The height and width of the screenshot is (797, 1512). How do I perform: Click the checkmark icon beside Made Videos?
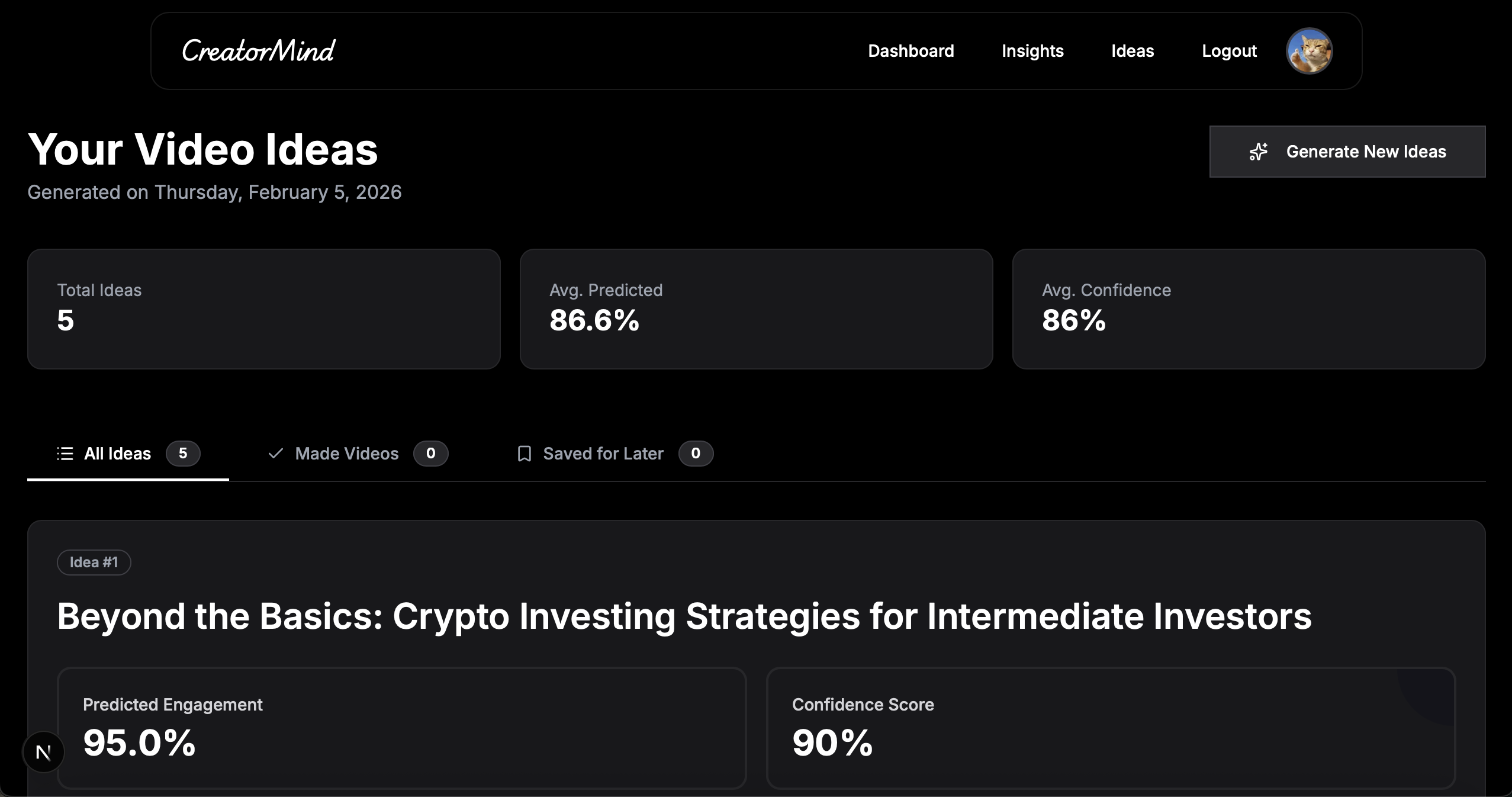pos(275,454)
